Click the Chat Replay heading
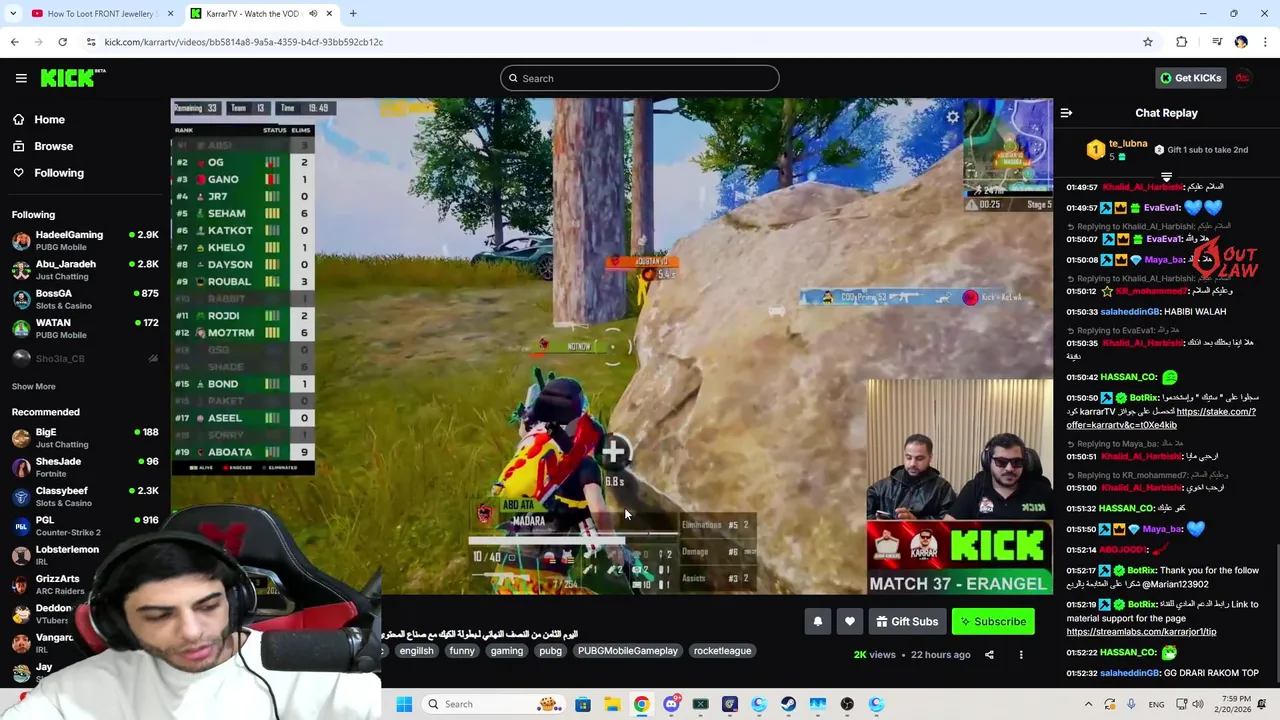The image size is (1280, 720). (1166, 113)
